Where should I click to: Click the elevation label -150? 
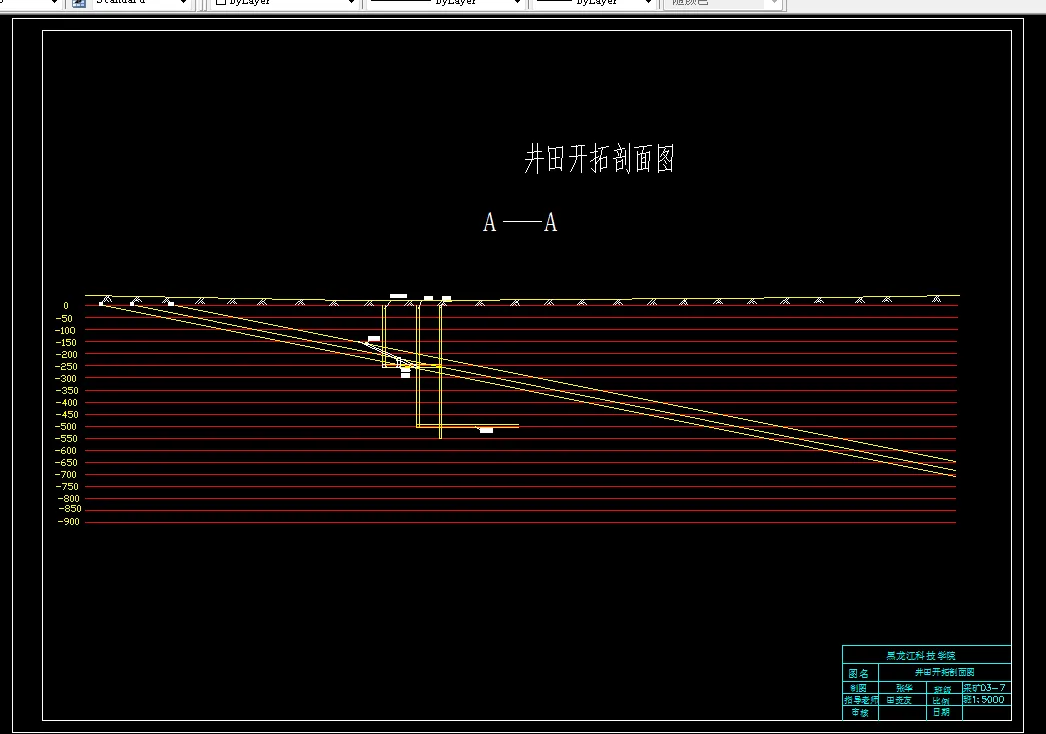tap(66, 342)
